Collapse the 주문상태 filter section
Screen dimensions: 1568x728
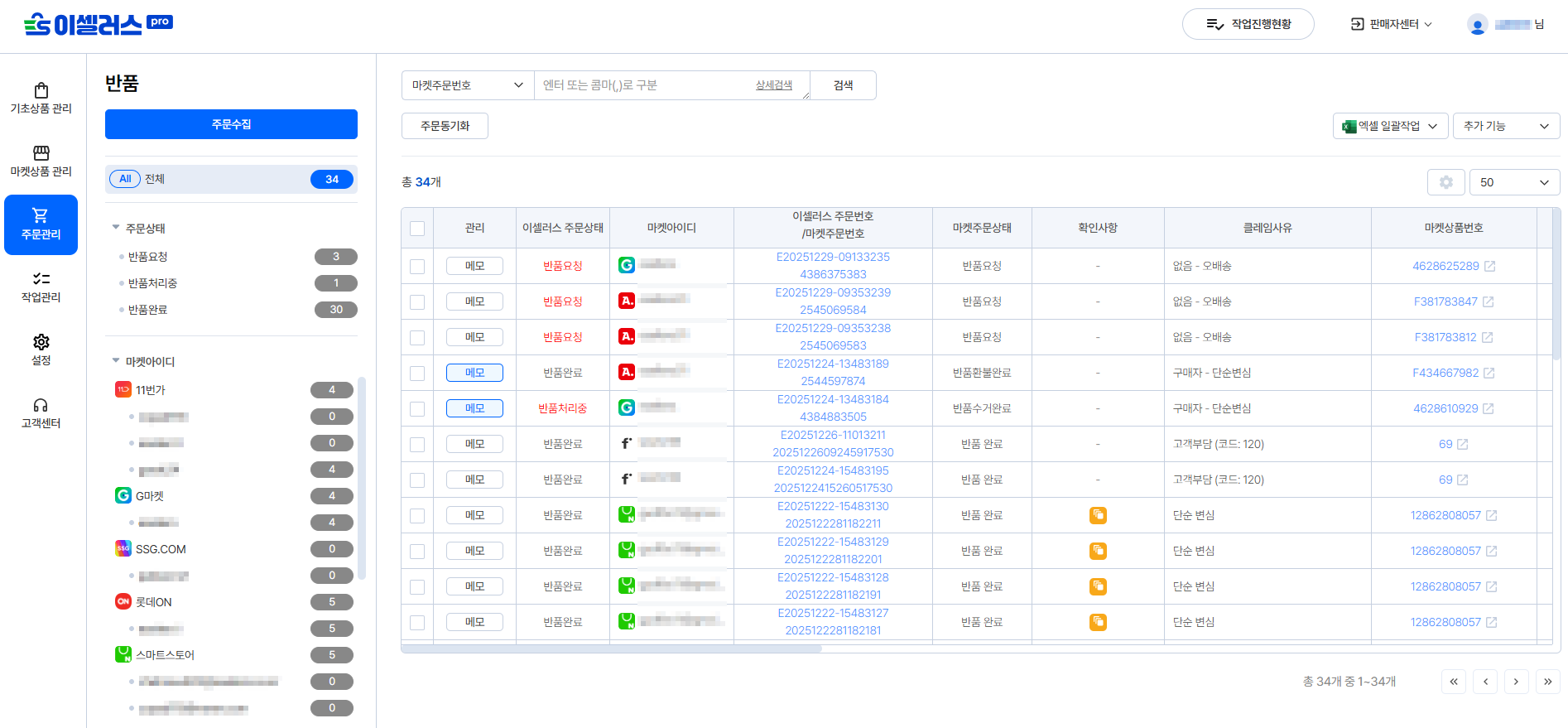point(116,228)
